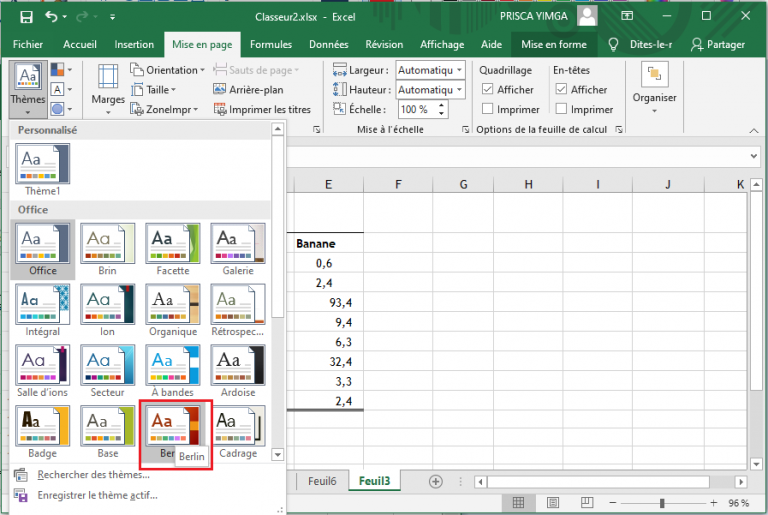Uncheck En-têtes Afficher checkbox

click(561, 89)
